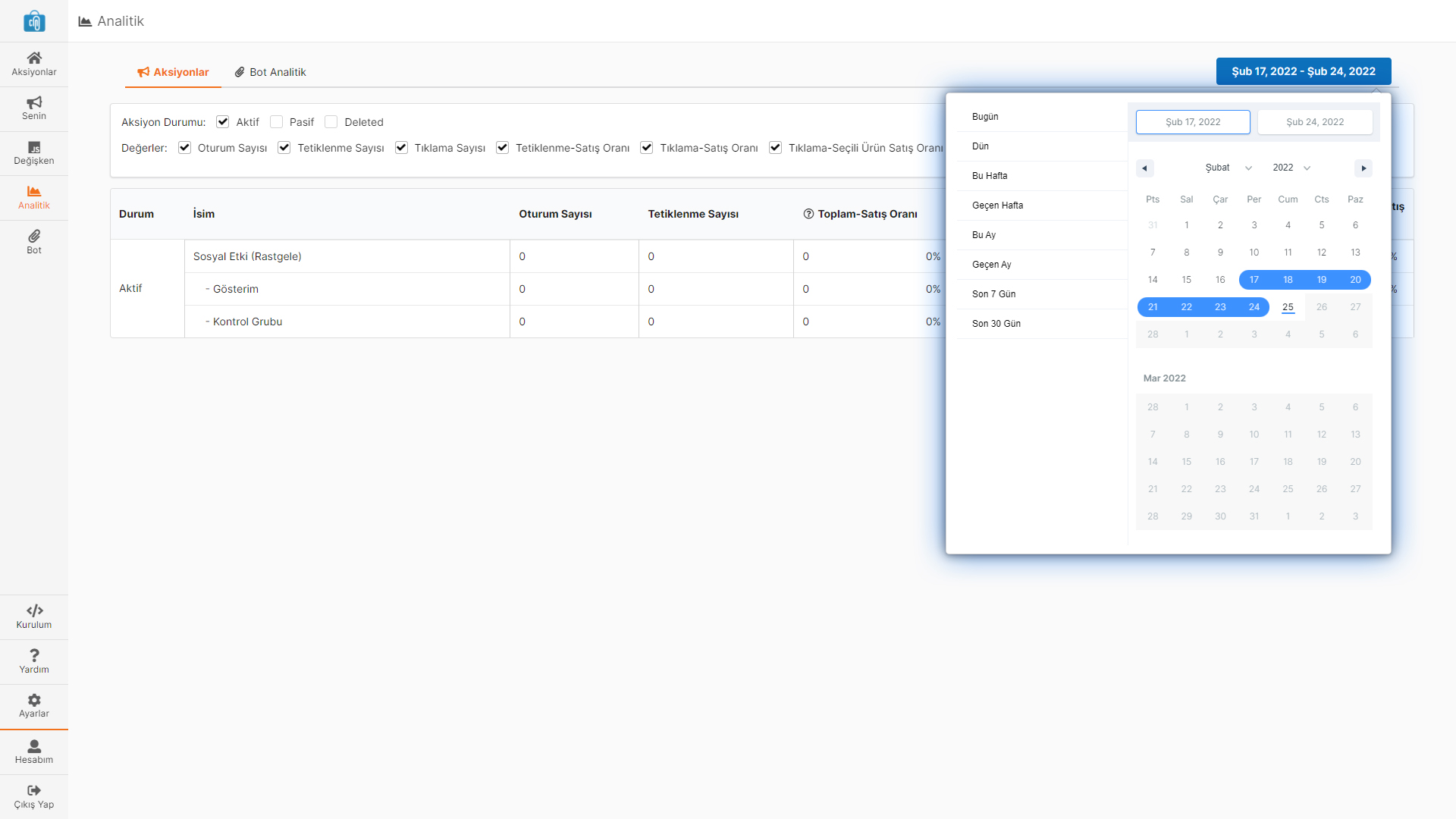The width and height of the screenshot is (1456, 819).
Task: Open the 2022 year dropdown
Action: [x=1291, y=168]
